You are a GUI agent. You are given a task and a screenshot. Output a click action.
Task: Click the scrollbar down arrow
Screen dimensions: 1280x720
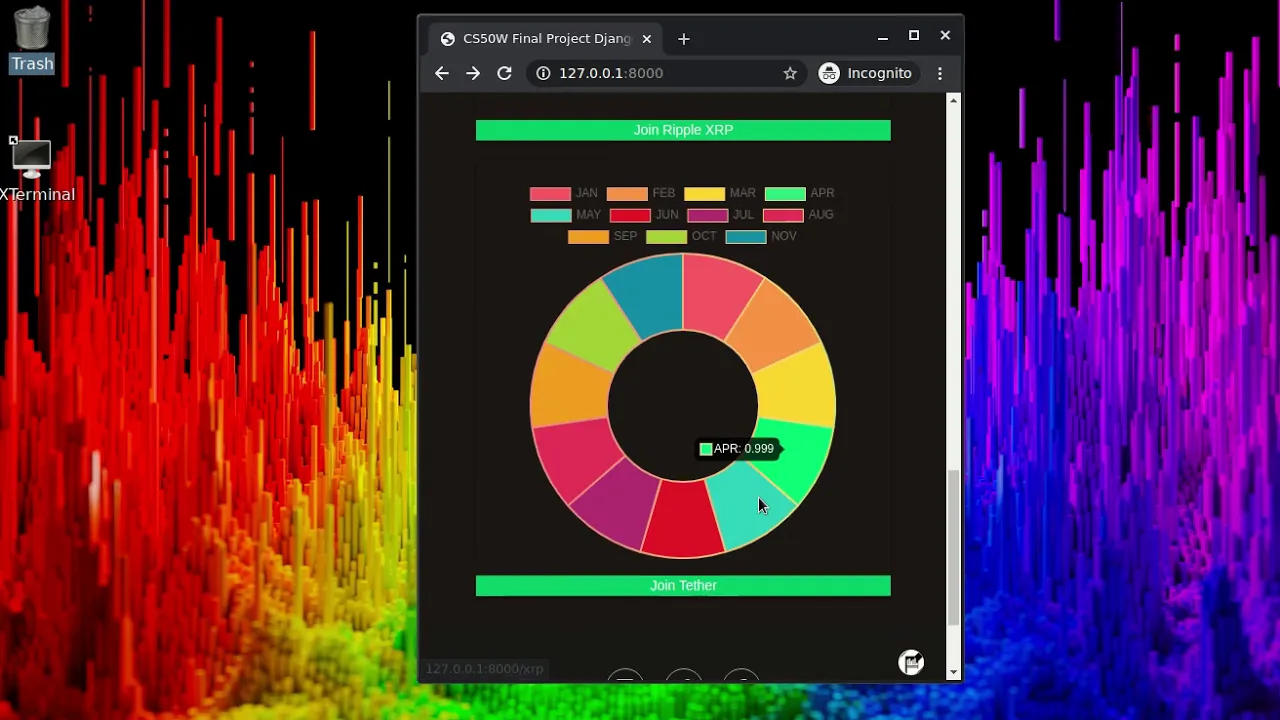pos(953,672)
